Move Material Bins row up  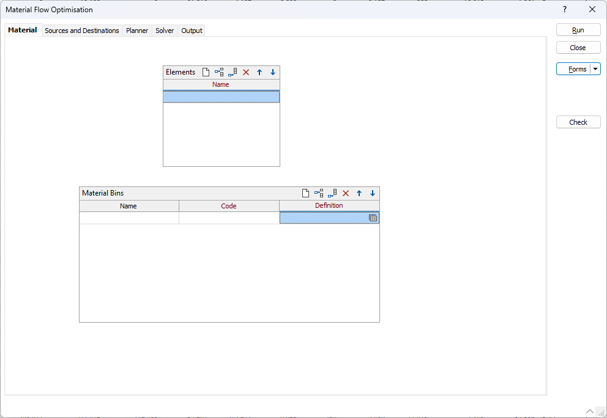(360, 193)
